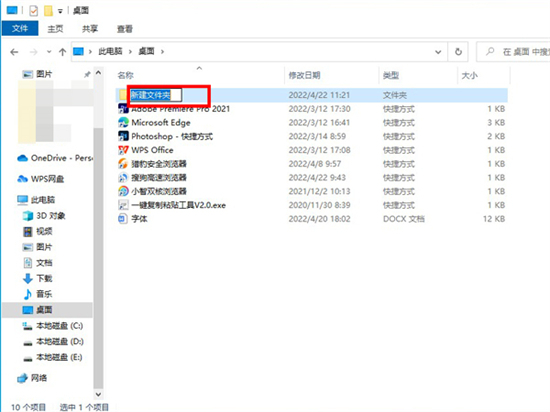Viewport: 550px width, 412px height.
Task: Select the 小智双核浏览器 icon
Action: [x=123, y=191]
